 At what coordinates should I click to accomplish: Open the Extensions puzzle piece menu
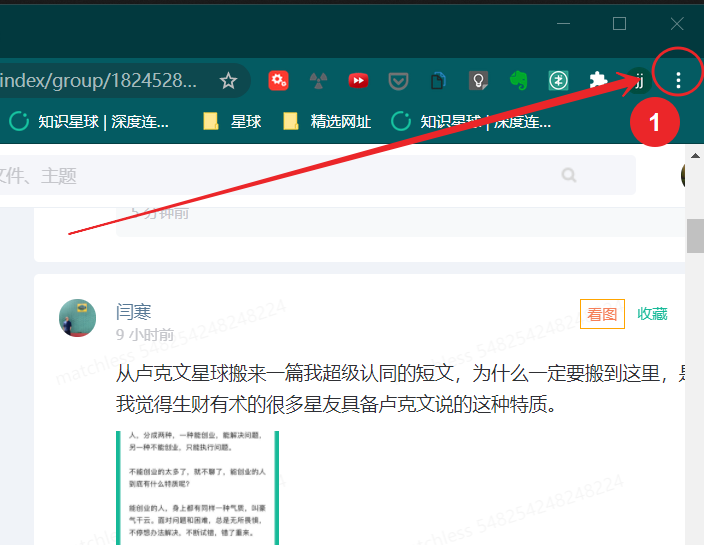tap(598, 81)
